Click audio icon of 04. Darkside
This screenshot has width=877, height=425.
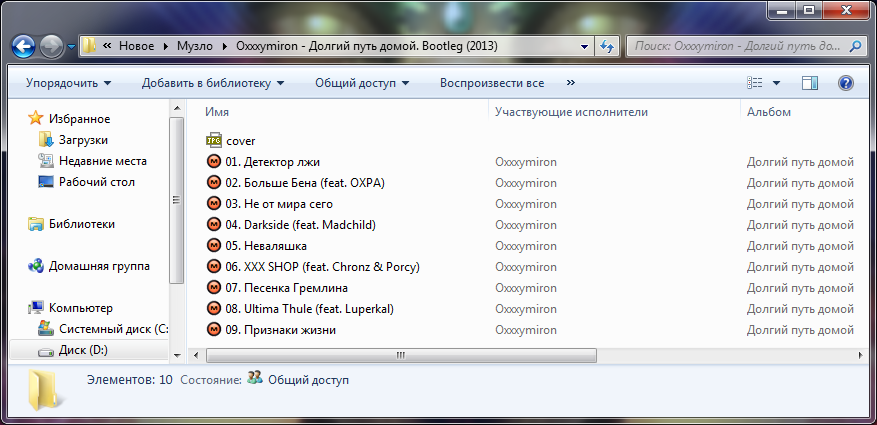coord(214,225)
